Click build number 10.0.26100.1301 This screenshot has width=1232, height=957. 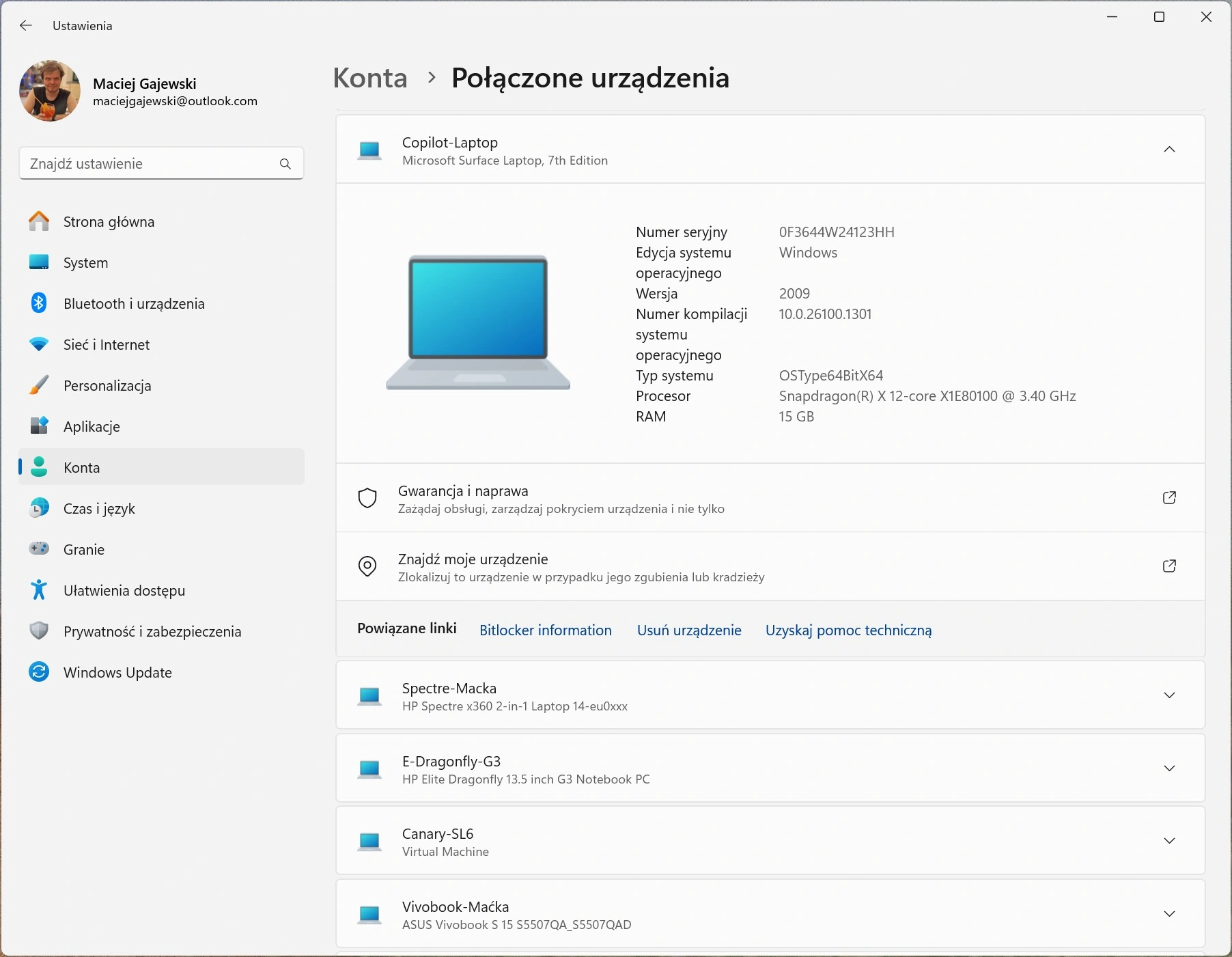point(825,314)
